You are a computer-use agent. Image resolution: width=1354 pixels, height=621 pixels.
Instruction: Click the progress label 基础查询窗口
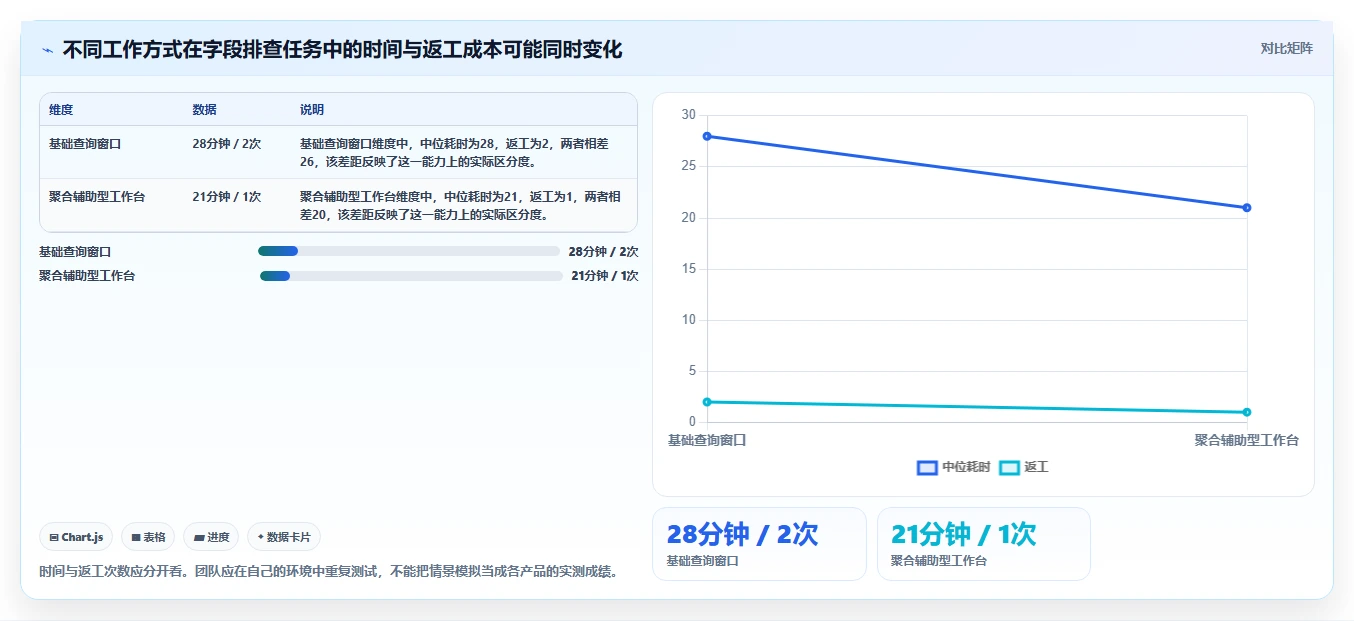75,252
